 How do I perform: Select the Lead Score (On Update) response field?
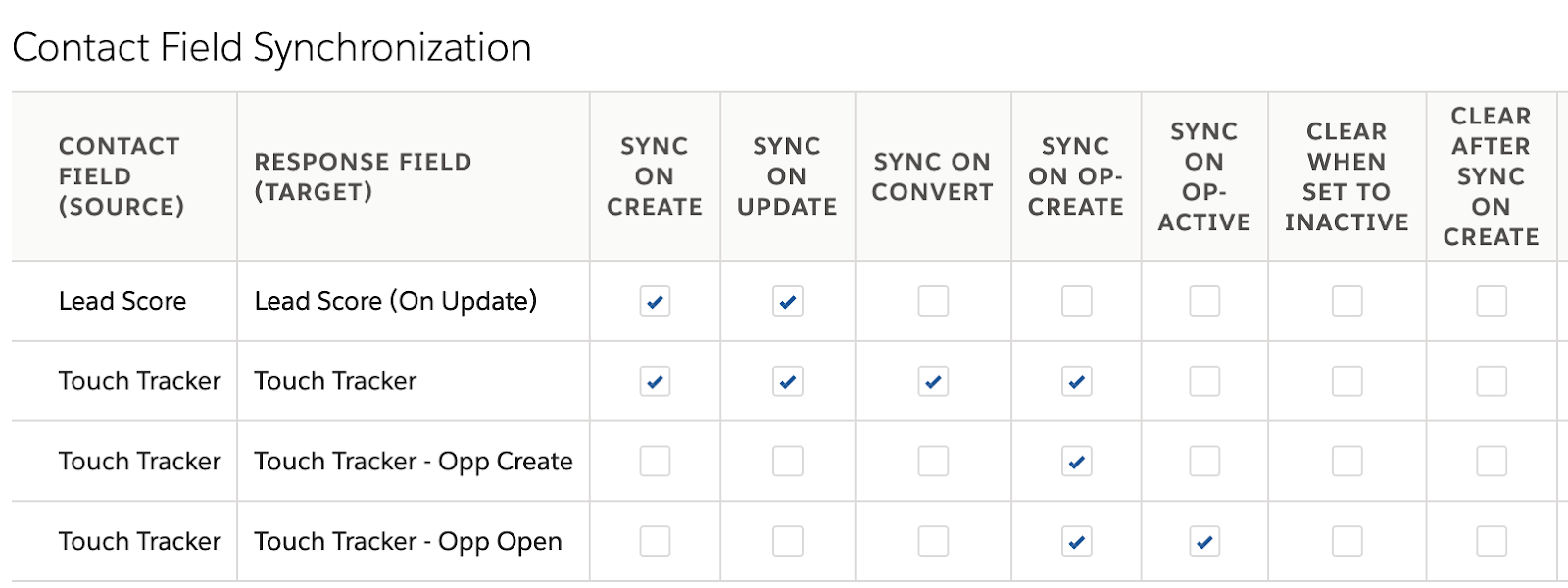pos(395,301)
